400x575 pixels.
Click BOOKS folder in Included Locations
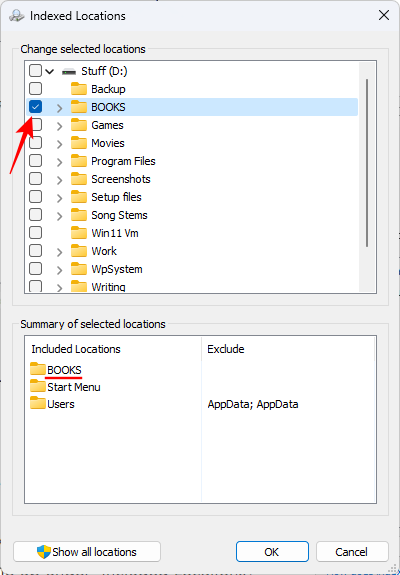coord(56,370)
